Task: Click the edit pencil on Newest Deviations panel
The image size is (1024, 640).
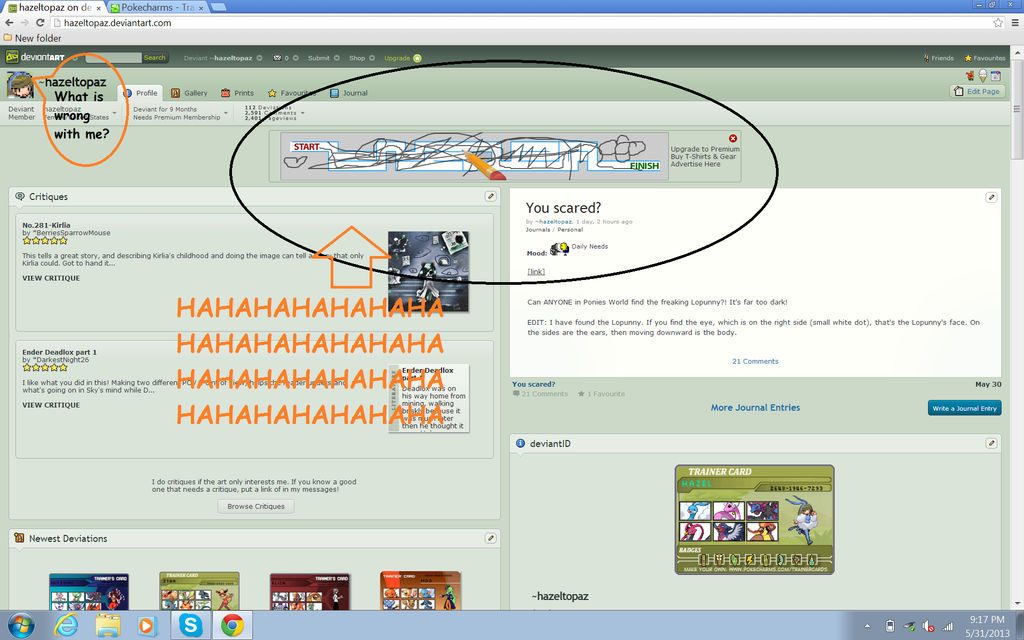Action: click(490, 538)
